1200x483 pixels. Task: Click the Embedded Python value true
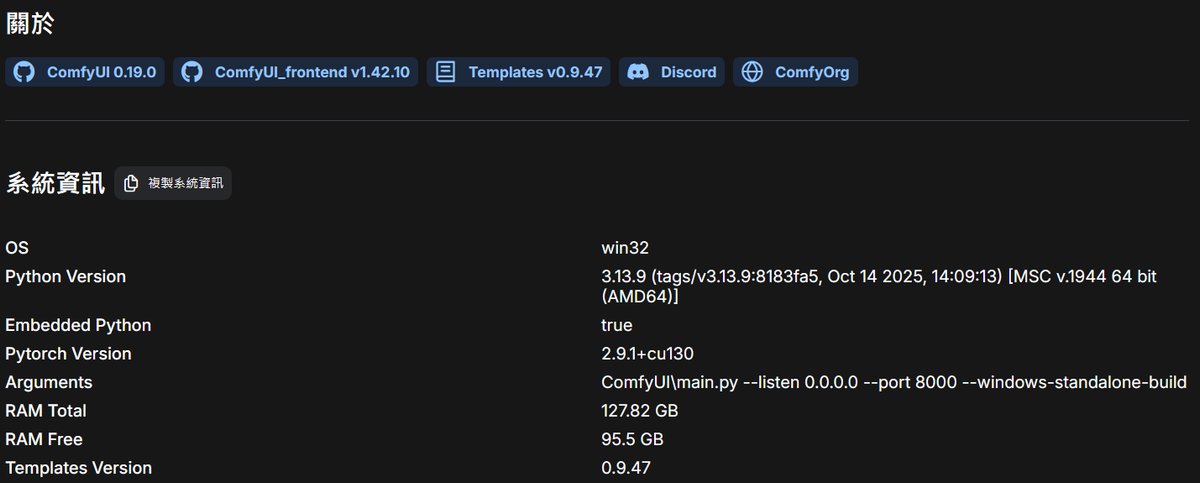click(x=616, y=326)
